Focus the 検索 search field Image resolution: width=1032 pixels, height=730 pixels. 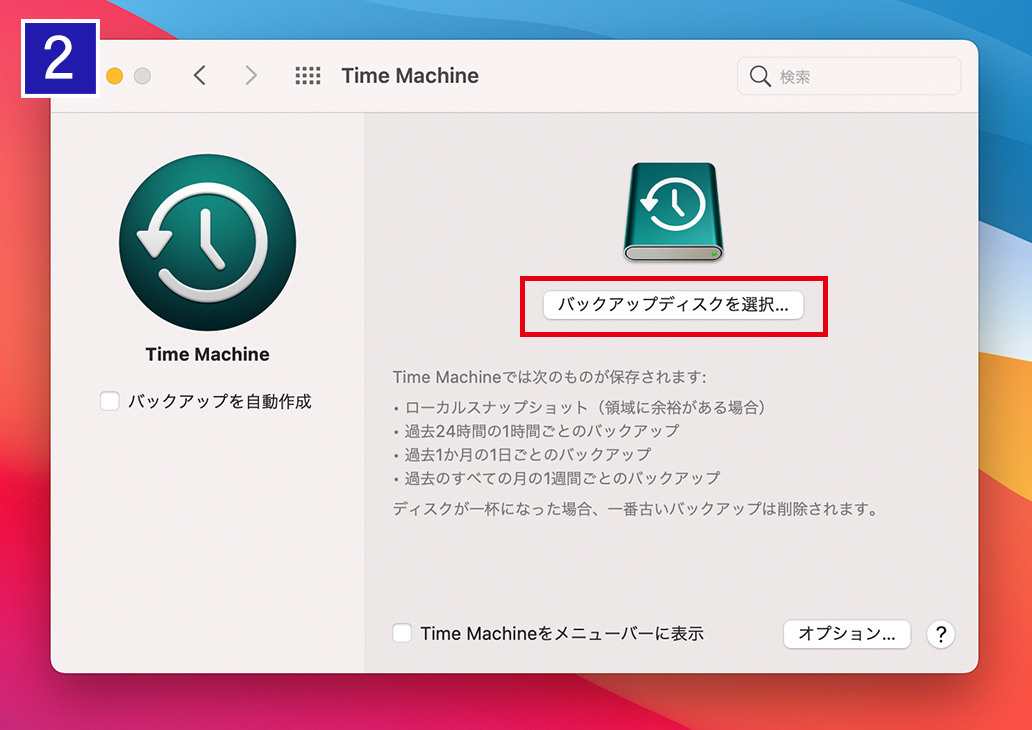(x=849, y=76)
